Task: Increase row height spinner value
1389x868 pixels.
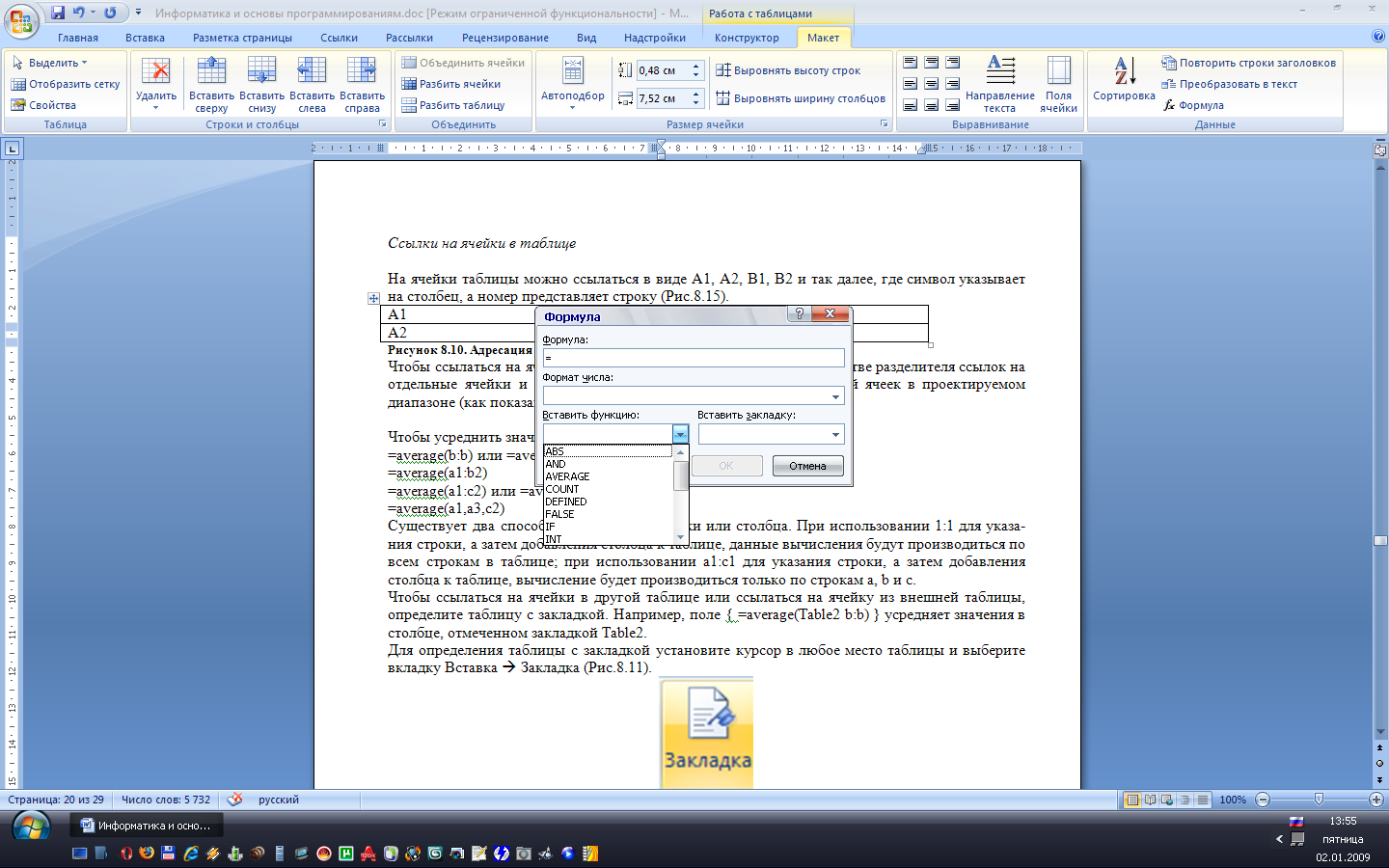Action: (x=696, y=67)
